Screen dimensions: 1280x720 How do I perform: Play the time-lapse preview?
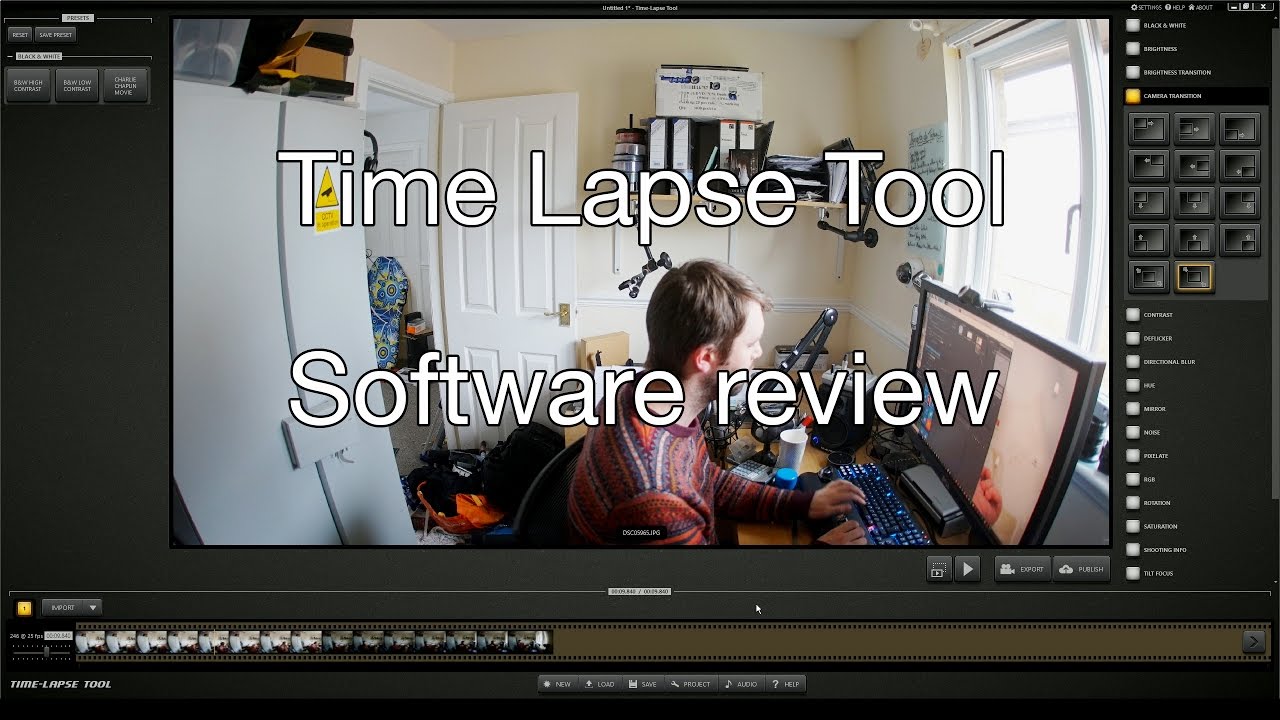click(x=967, y=569)
